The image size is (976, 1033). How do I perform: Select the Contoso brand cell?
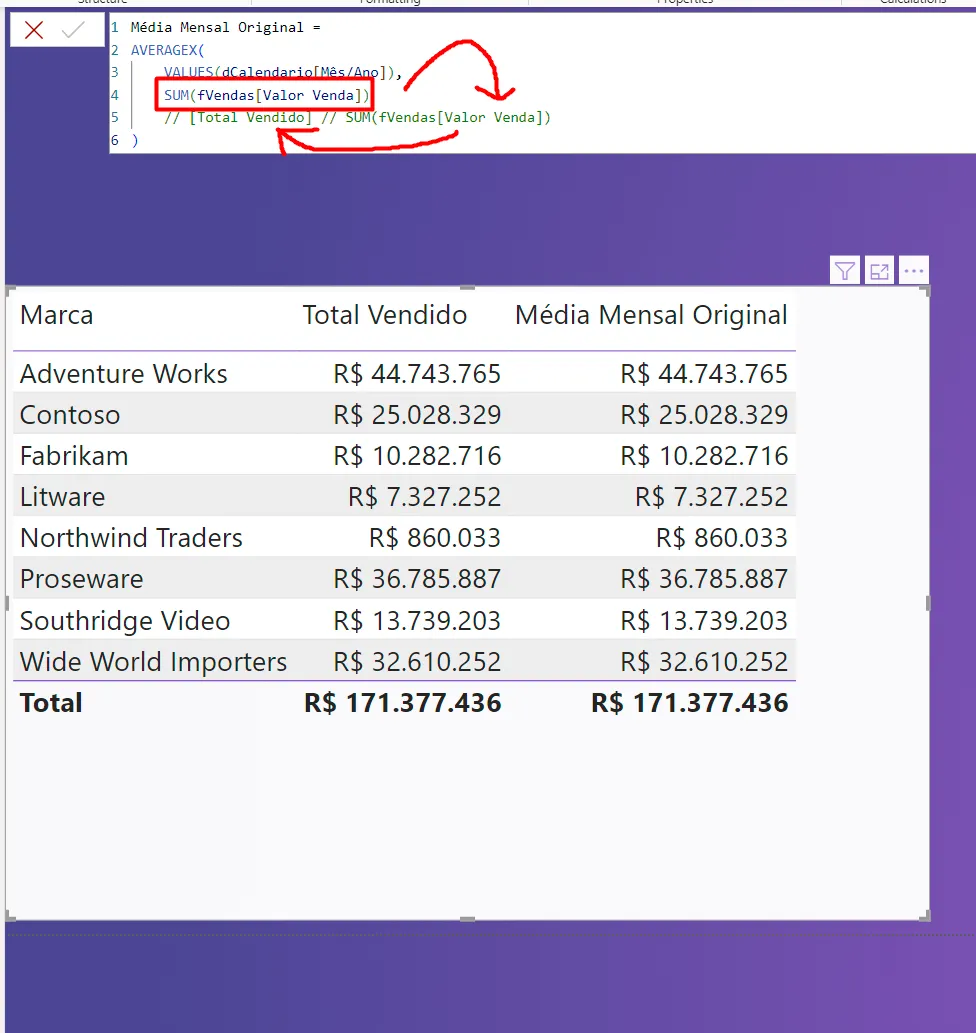pyautogui.click(x=70, y=415)
